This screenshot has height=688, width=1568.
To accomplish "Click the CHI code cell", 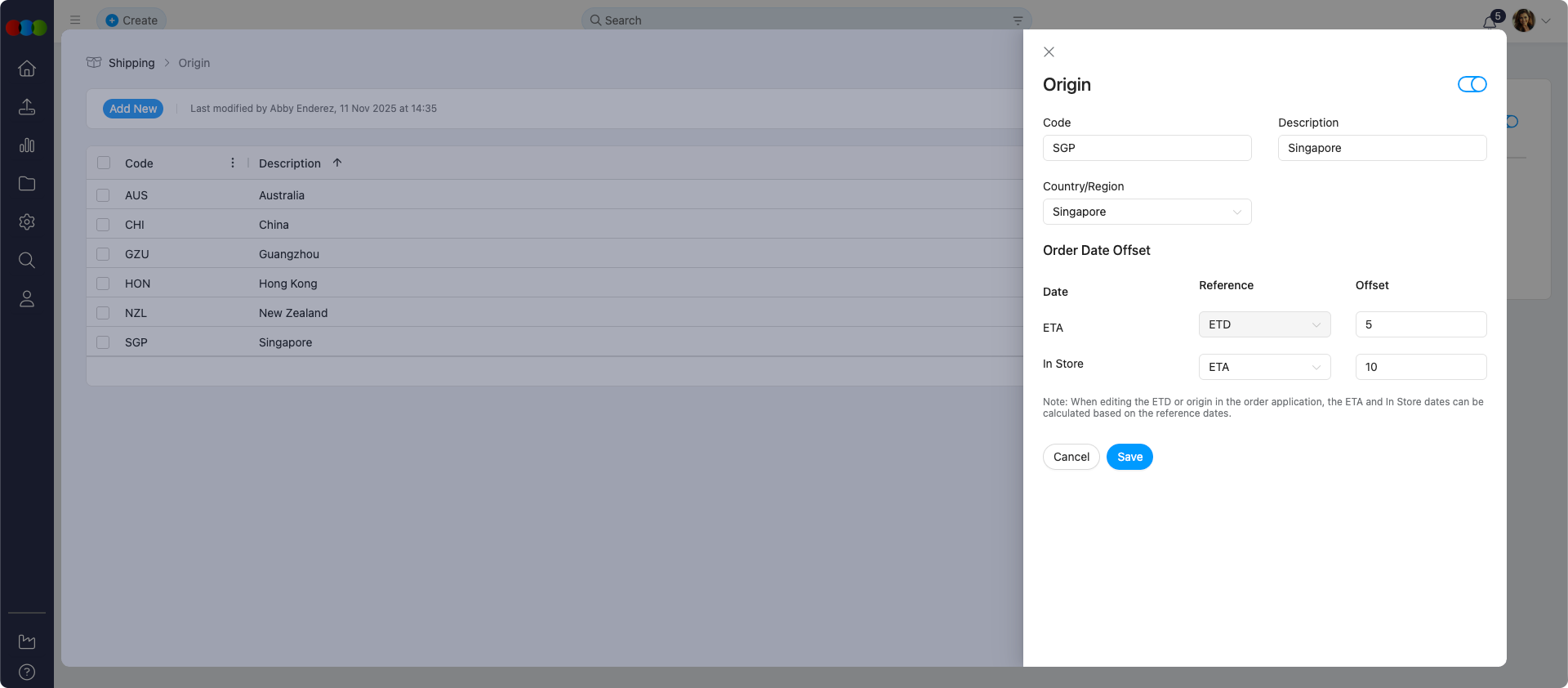I will 135,225.
